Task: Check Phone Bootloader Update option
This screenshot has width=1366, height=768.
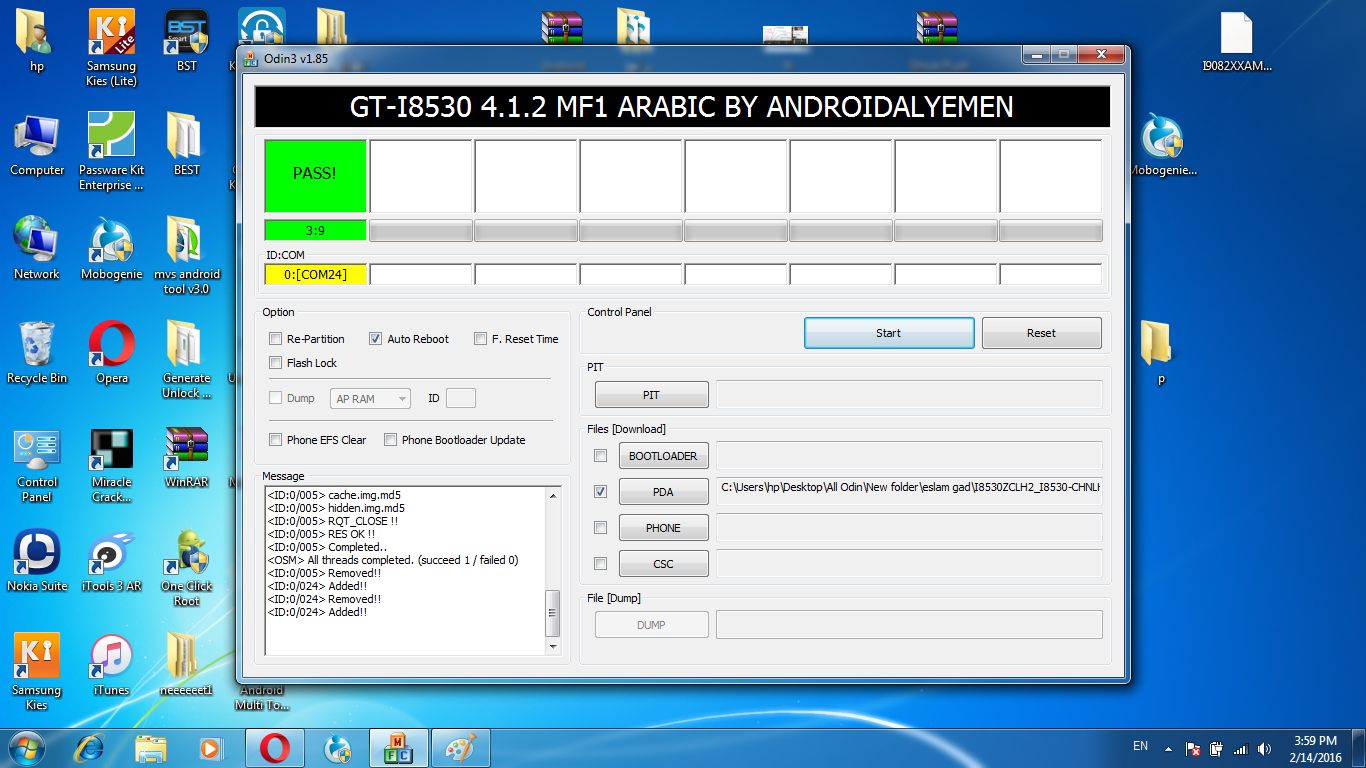Action: click(391, 440)
